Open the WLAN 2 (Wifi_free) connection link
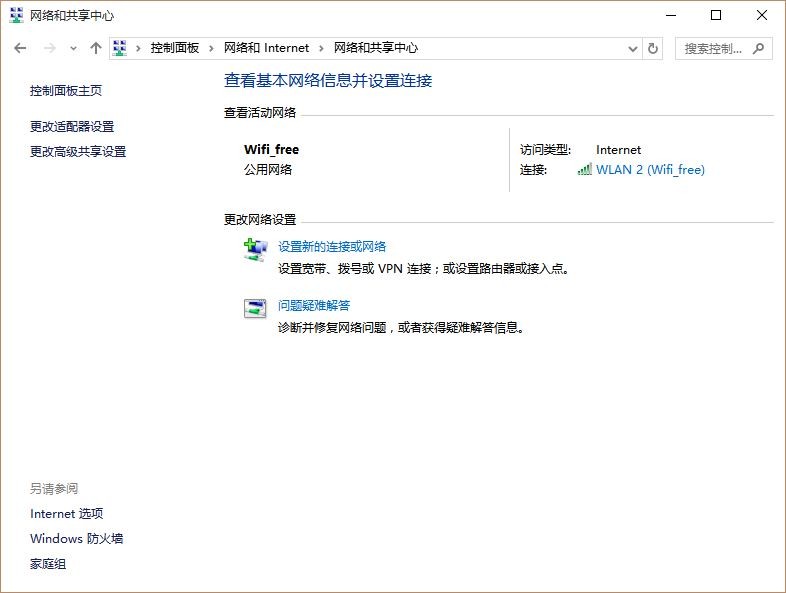786x593 pixels. (650, 170)
